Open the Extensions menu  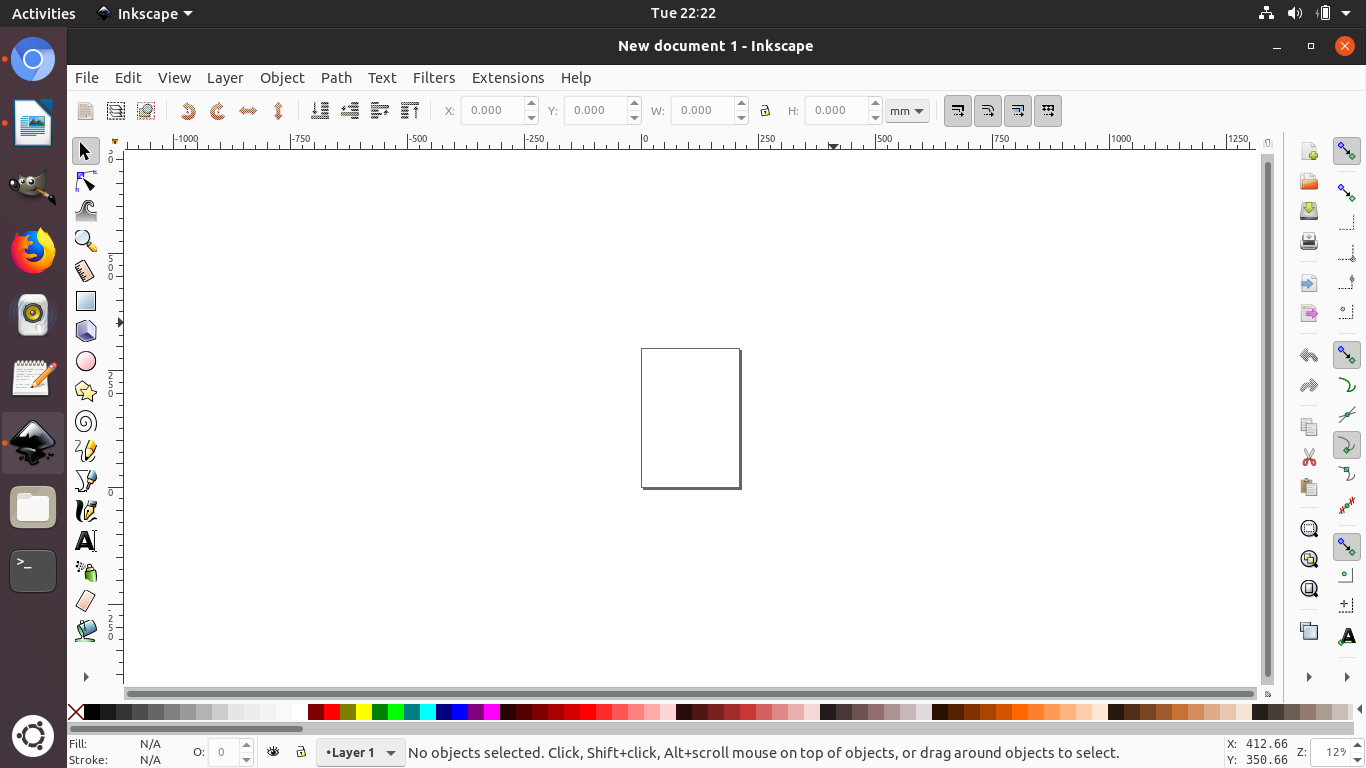(x=508, y=77)
